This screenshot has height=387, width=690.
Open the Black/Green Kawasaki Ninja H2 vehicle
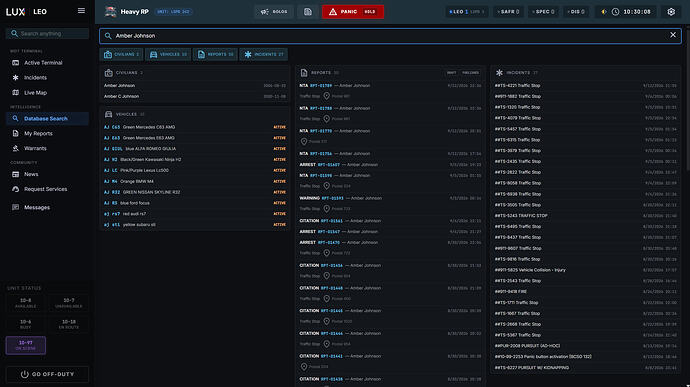(195, 159)
